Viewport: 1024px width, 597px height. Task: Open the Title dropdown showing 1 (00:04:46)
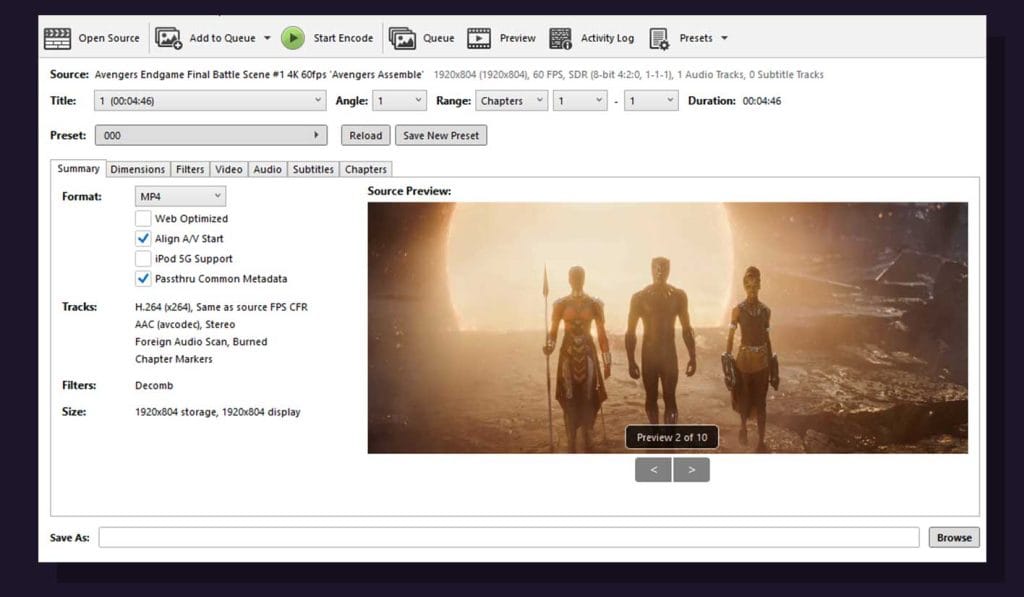[x=210, y=101]
